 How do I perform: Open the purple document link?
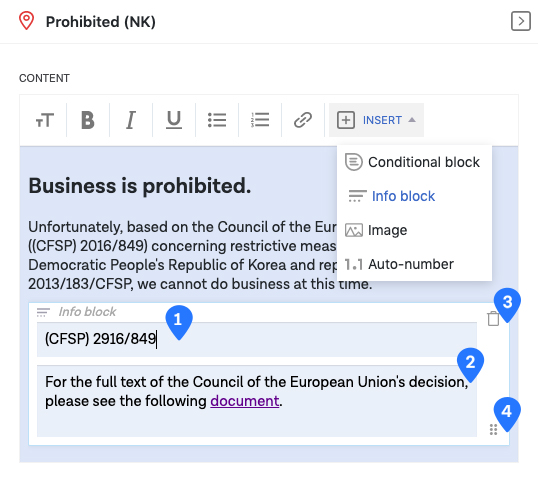245,401
